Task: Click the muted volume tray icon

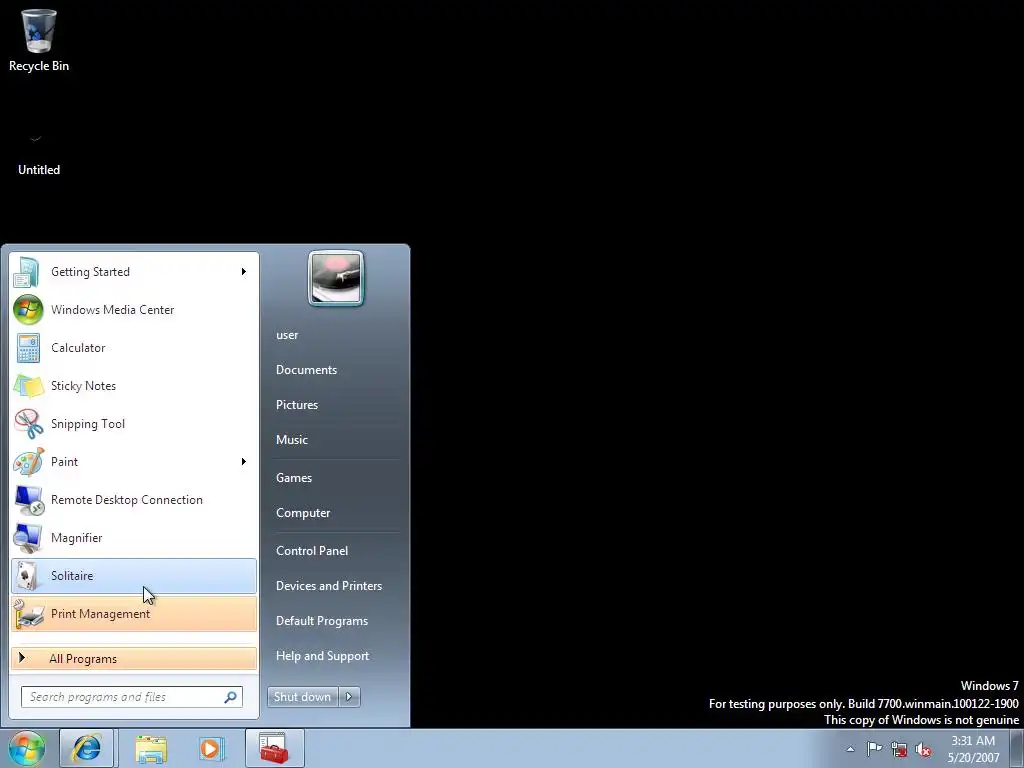Action: [923, 750]
